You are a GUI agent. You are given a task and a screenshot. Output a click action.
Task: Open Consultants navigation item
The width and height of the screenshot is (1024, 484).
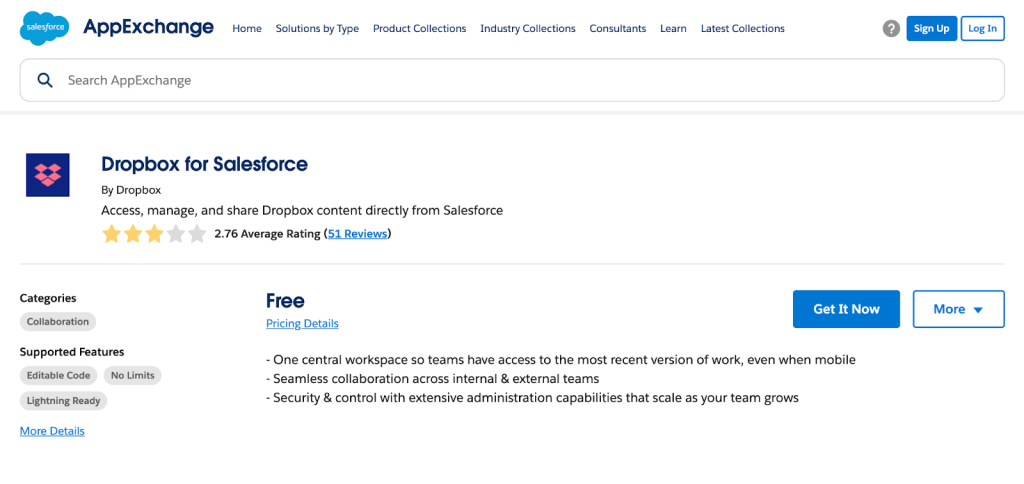pos(618,29)
